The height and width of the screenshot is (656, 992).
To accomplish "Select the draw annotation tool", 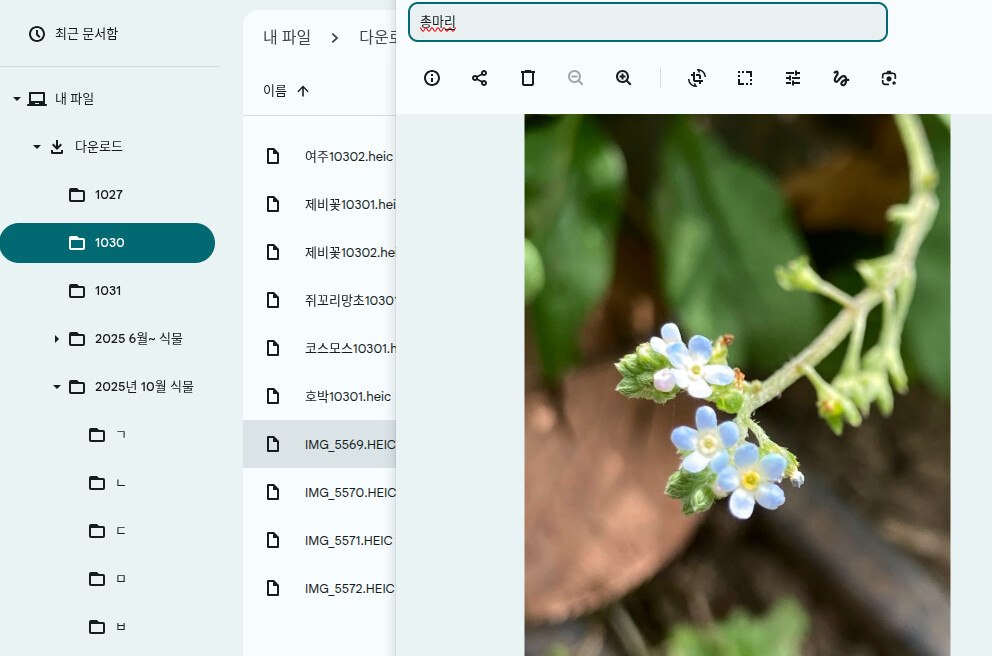I will [841, 78].
